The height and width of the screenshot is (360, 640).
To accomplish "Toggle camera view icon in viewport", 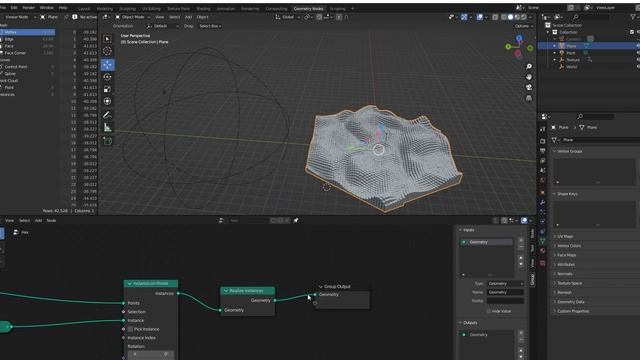I will 529,87.
